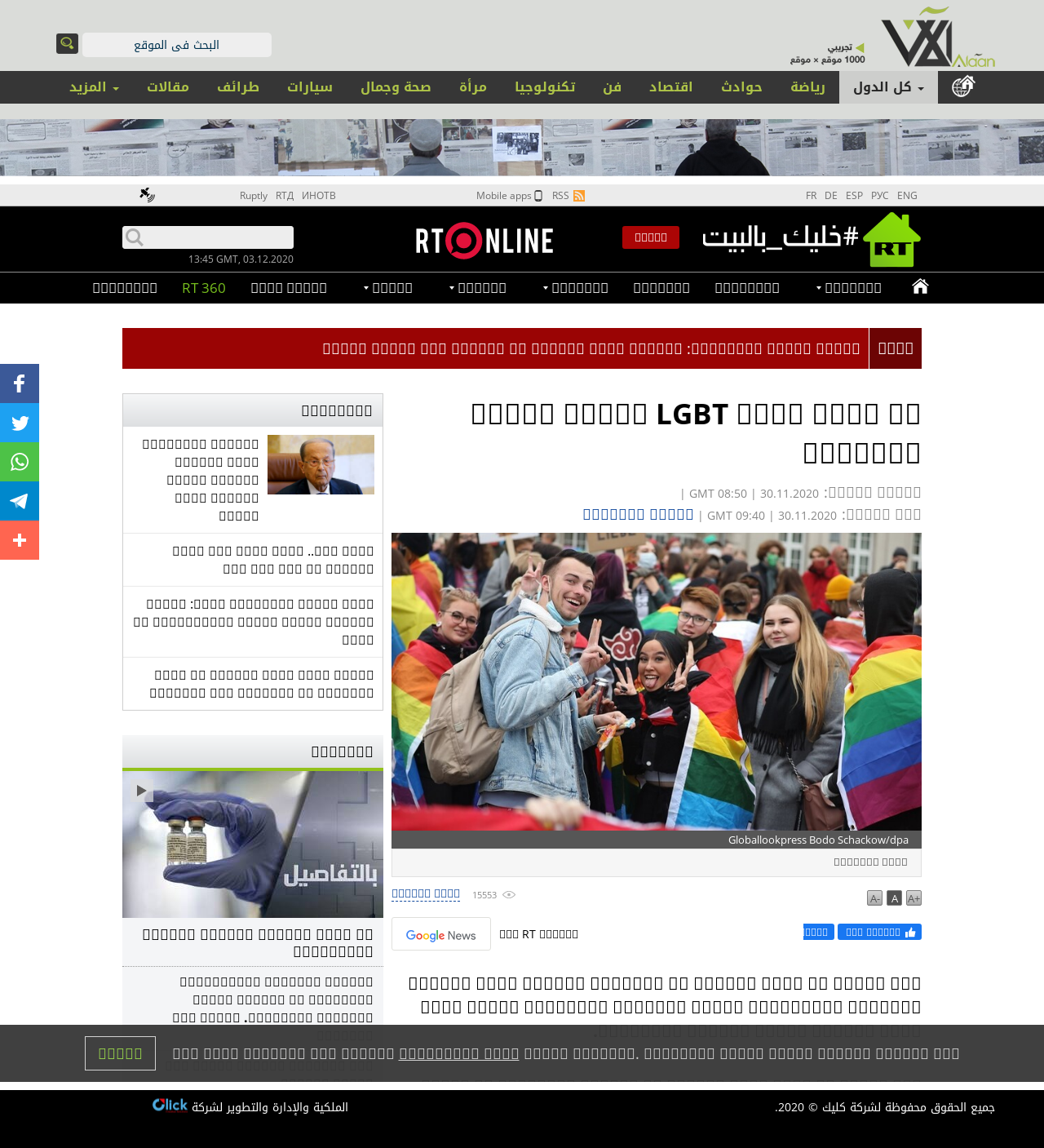1044x1148 pixels.
Task: Switch language to ESP
Action: [x=854, y=196]
